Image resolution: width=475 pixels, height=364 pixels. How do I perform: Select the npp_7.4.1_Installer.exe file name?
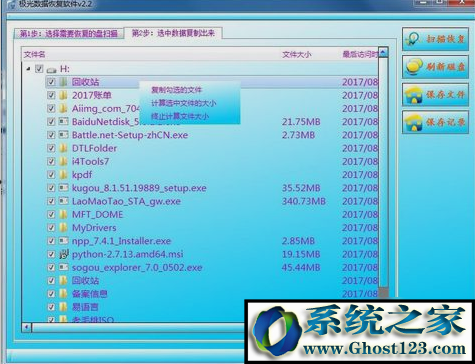pos(121,241)
